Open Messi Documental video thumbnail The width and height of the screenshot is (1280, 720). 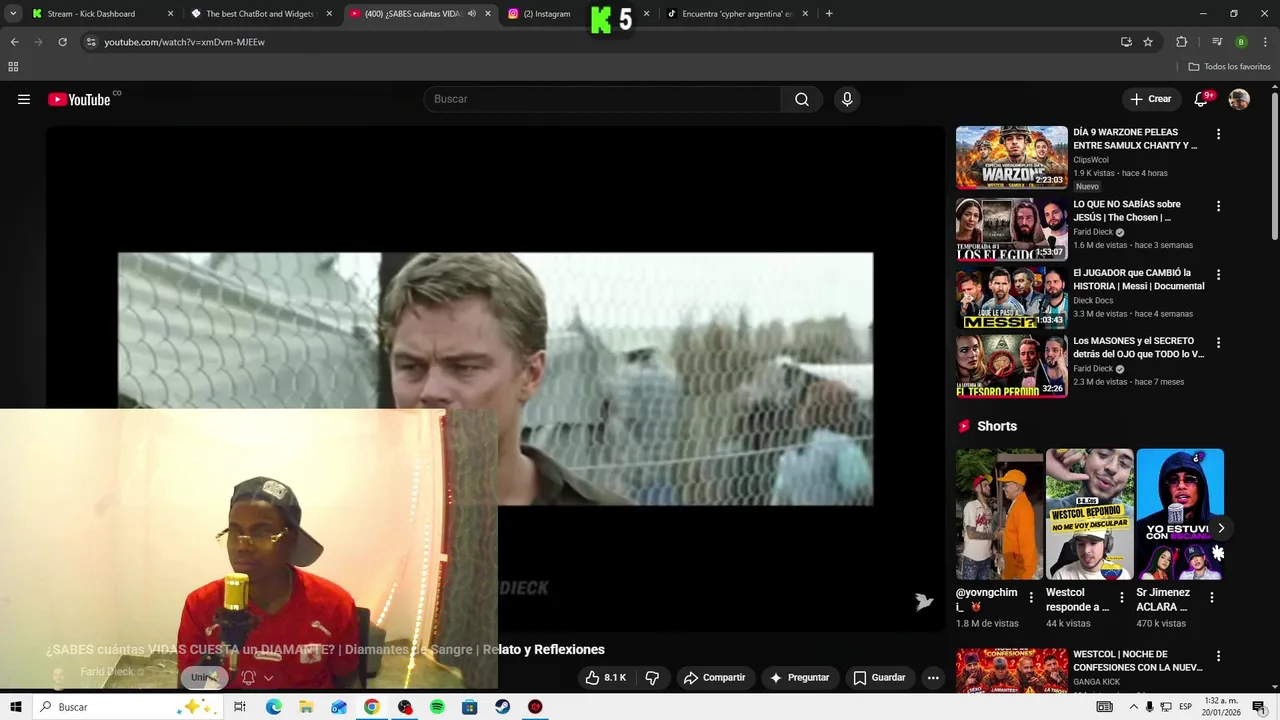tap(1012, 297)
